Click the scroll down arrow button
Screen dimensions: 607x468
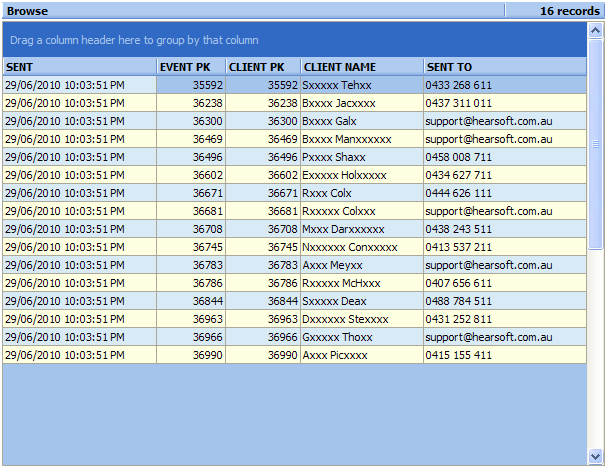tap(595, 456)
